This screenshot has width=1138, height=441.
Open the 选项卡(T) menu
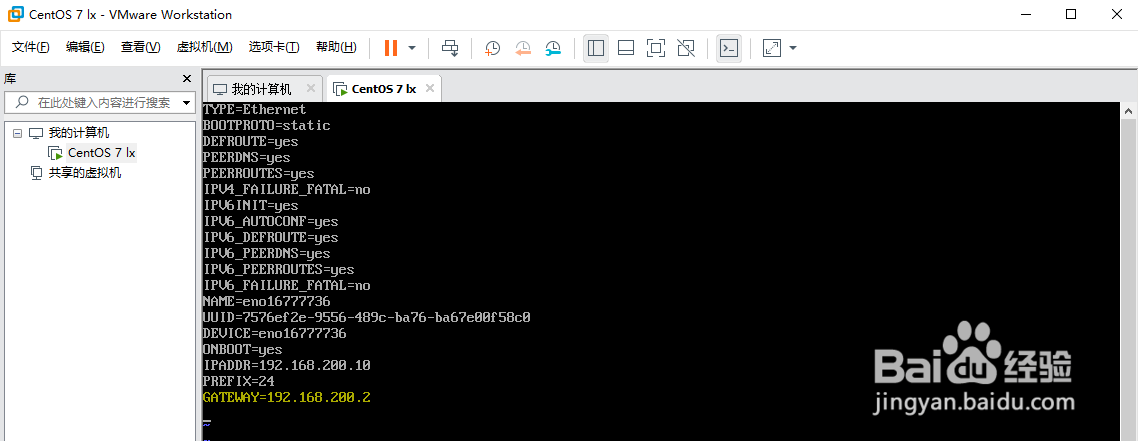coord(274,47)
